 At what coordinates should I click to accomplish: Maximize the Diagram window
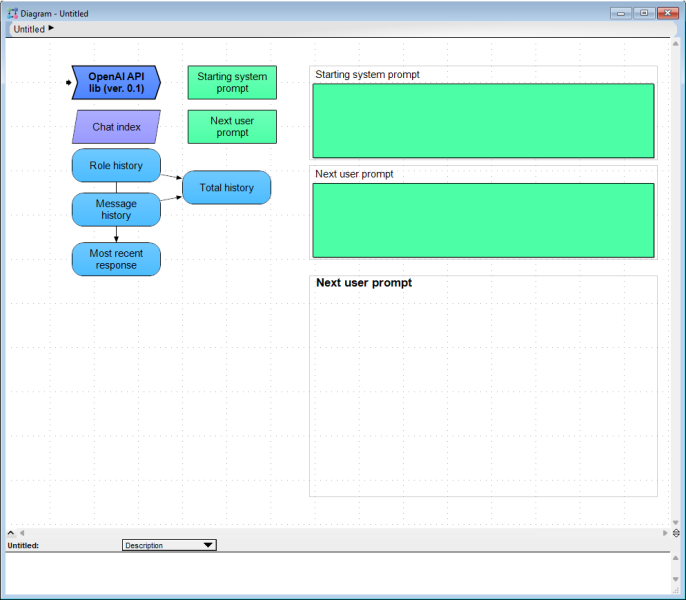644,13
